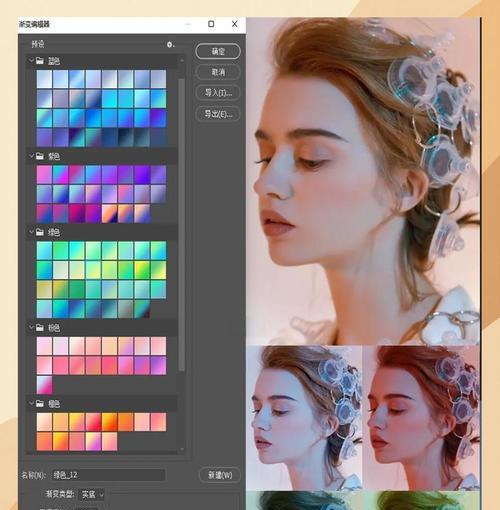Open the presets gear settings menu

click(171, 44)
